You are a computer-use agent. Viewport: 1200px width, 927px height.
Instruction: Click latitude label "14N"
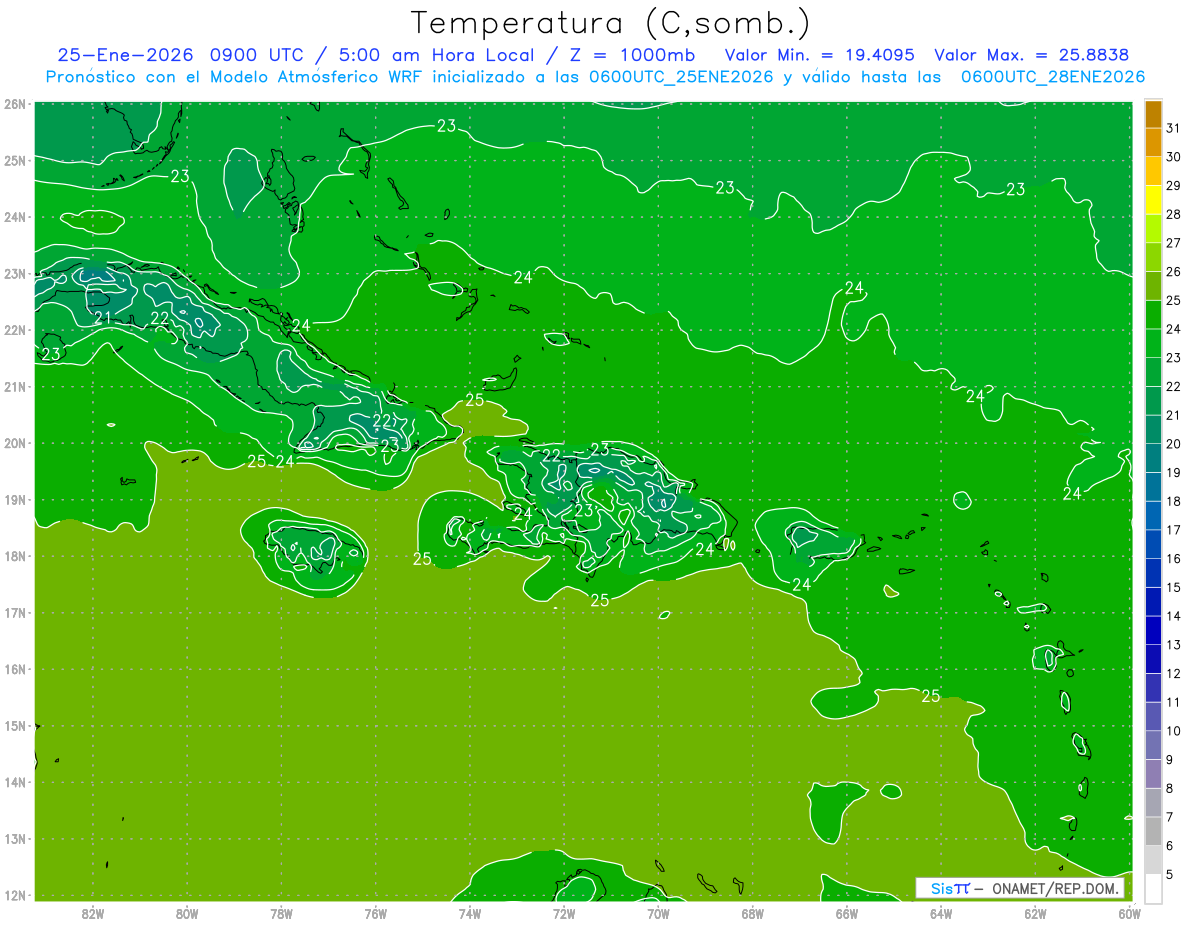14,782
